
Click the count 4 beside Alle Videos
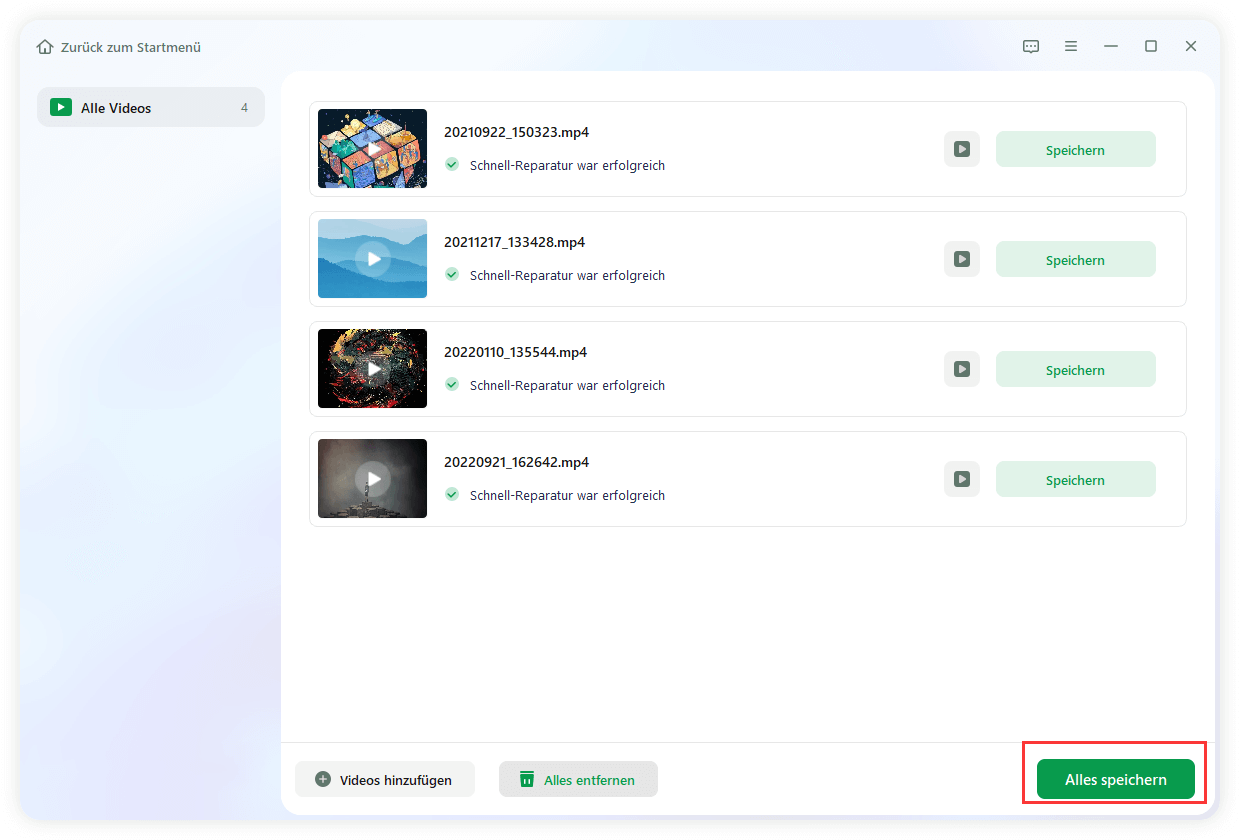click(x=244, y=107)
